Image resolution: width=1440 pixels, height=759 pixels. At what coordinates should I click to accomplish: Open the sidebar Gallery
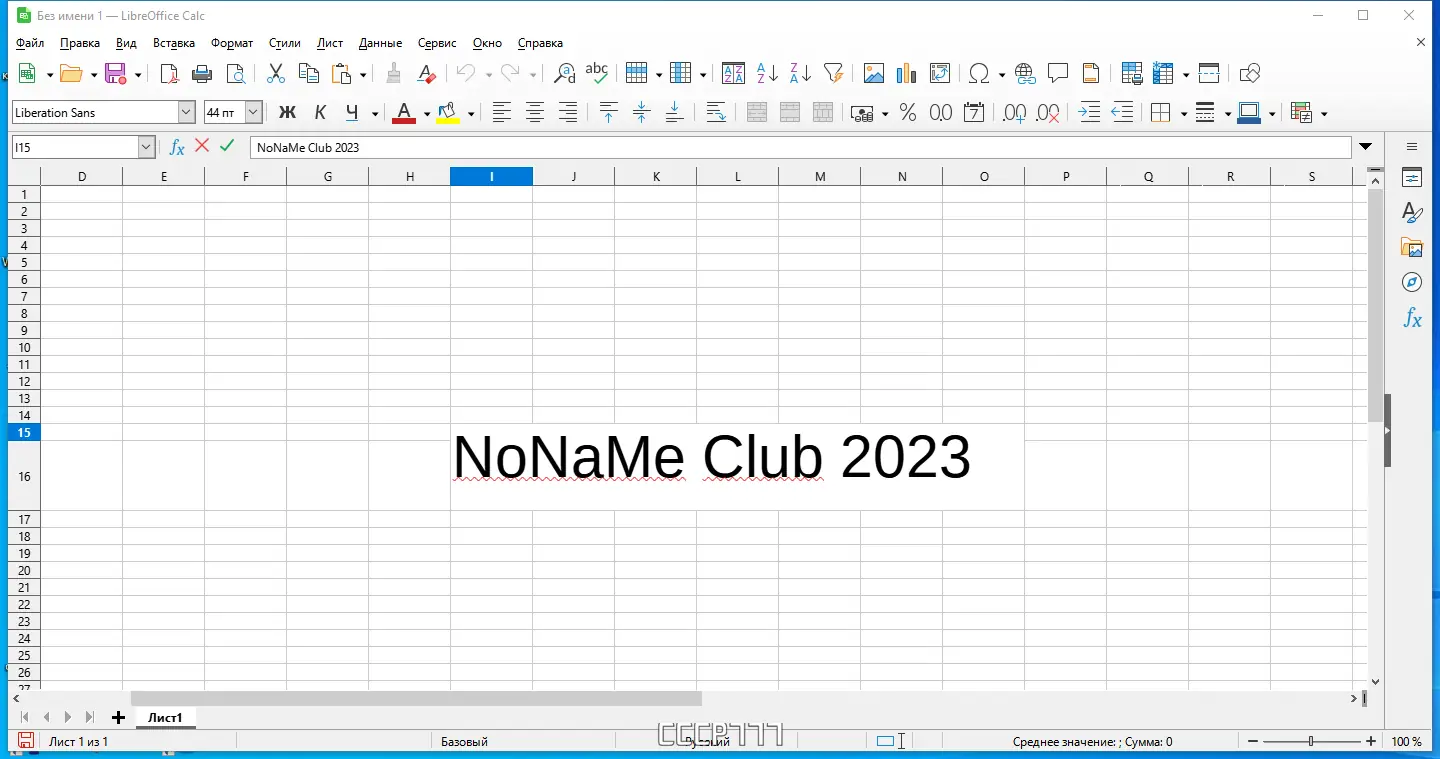click(x=1412, y=248)
